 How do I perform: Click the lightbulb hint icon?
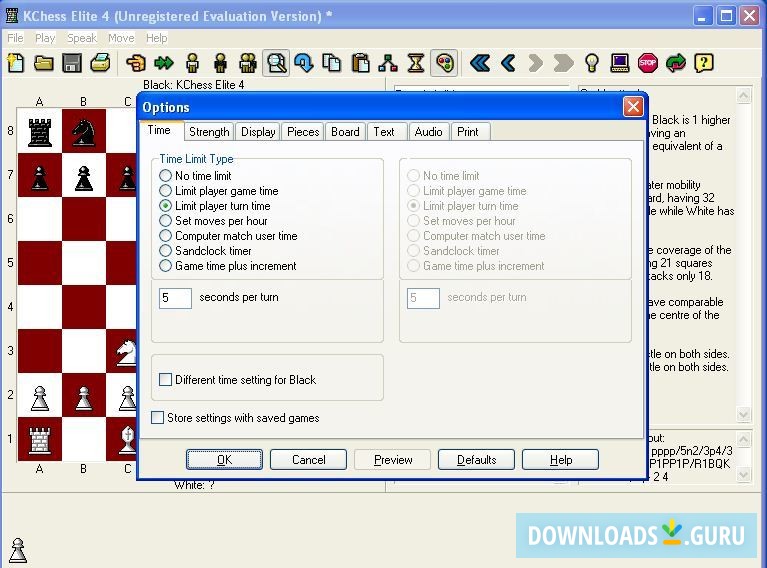point(592,63)
